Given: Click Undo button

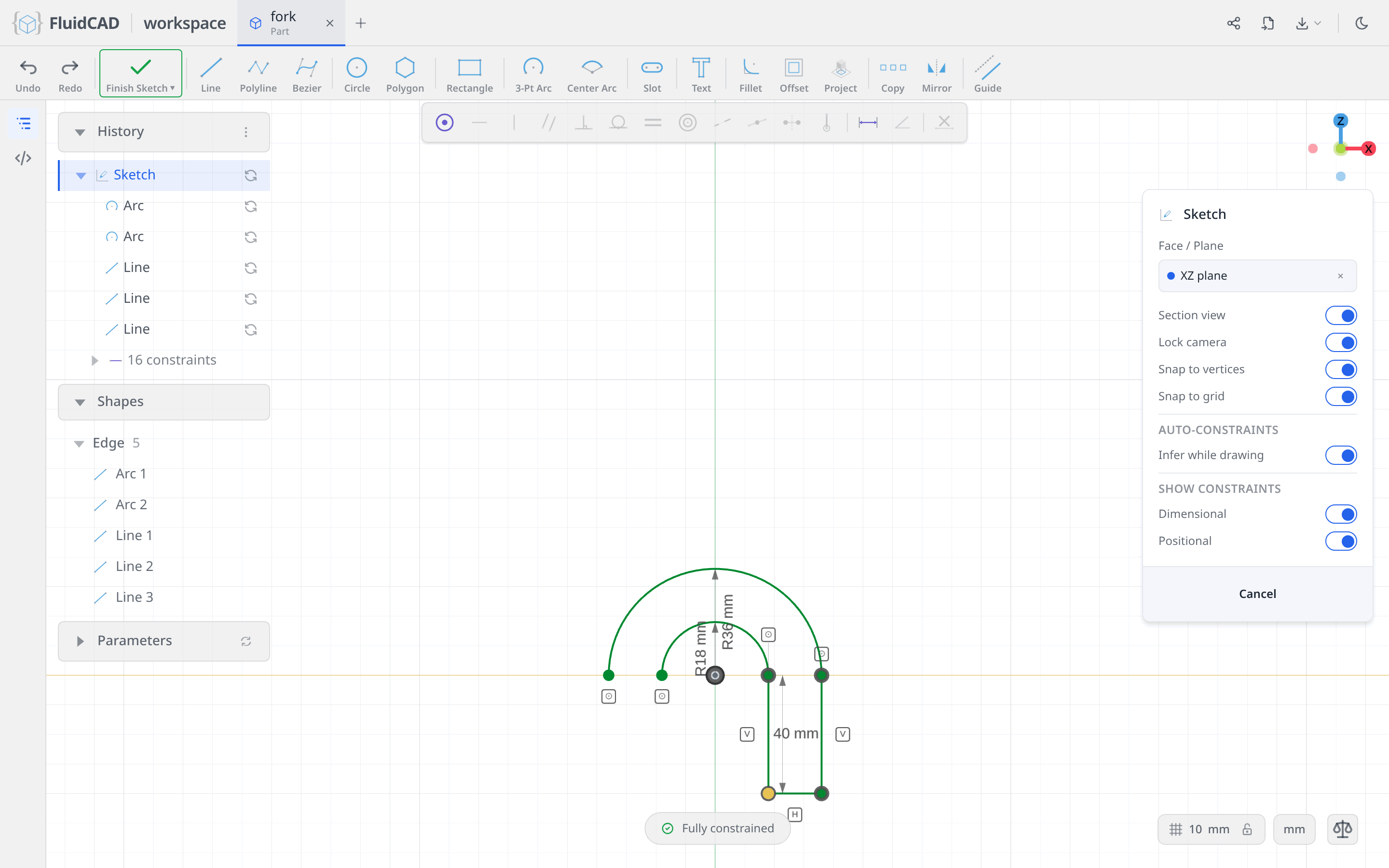Looking at the screenshot, I should (x=28, y=74).
